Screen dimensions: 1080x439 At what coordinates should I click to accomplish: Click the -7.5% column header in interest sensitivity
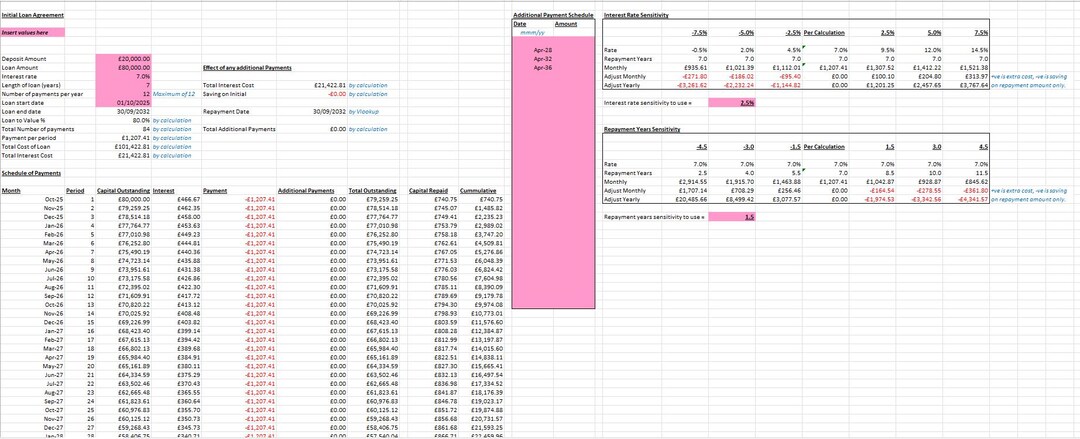[700, 32]
